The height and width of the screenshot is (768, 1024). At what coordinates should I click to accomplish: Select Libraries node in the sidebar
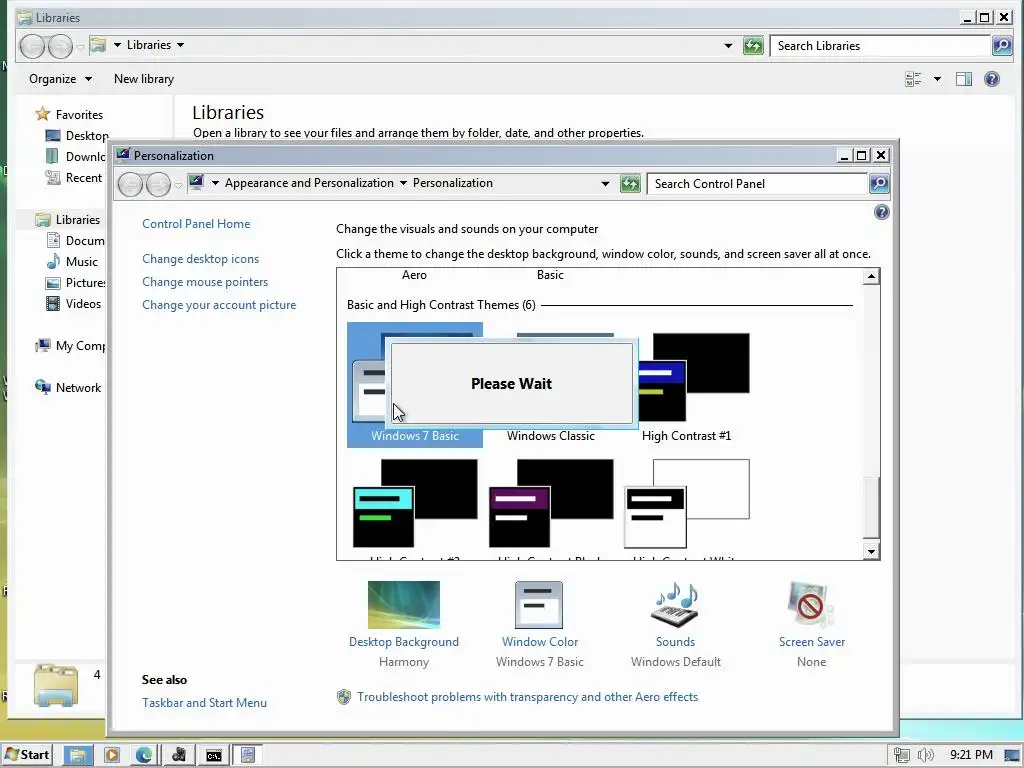point(68,219)
